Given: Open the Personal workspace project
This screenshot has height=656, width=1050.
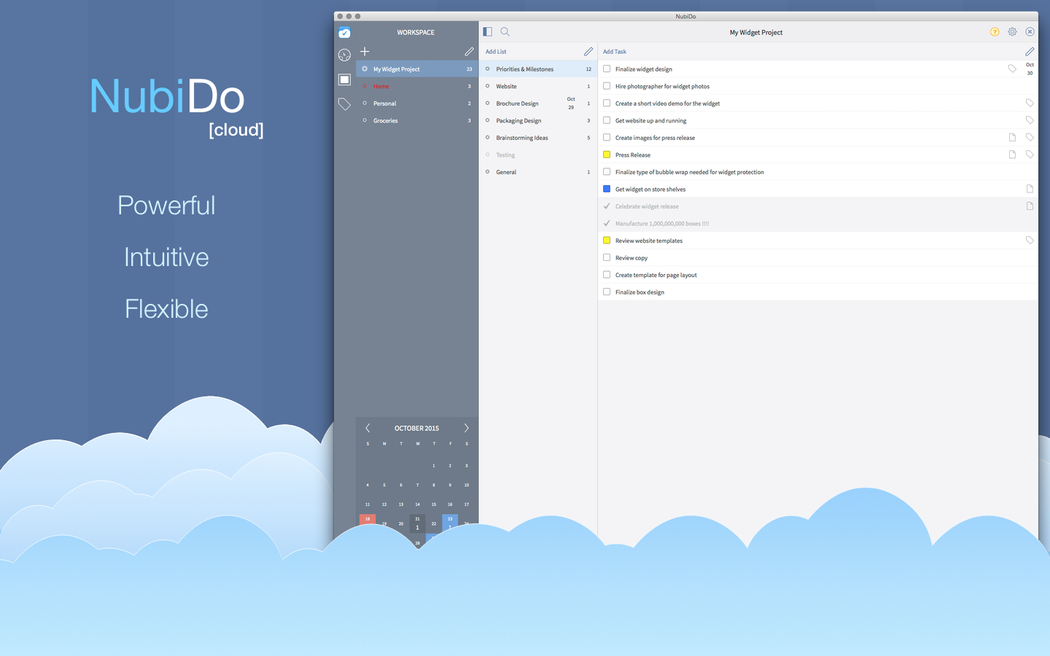Looking at the screenshot, I should (x=385, y=104).
